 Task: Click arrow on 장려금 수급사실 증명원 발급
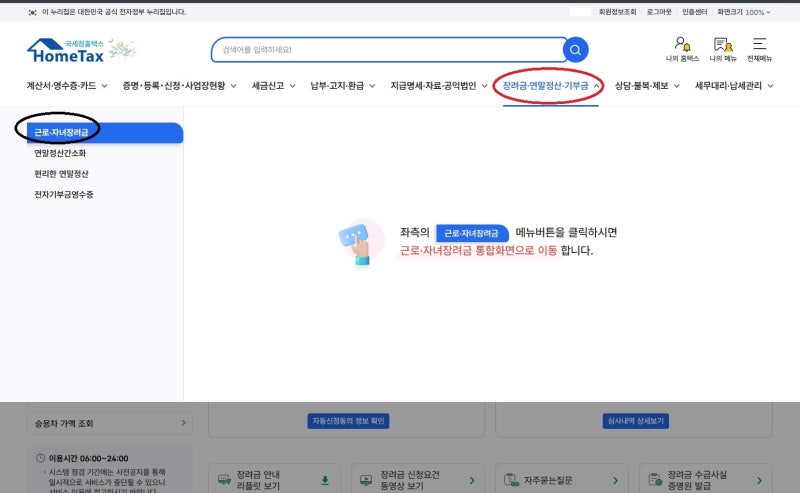[x=760, y=480]
